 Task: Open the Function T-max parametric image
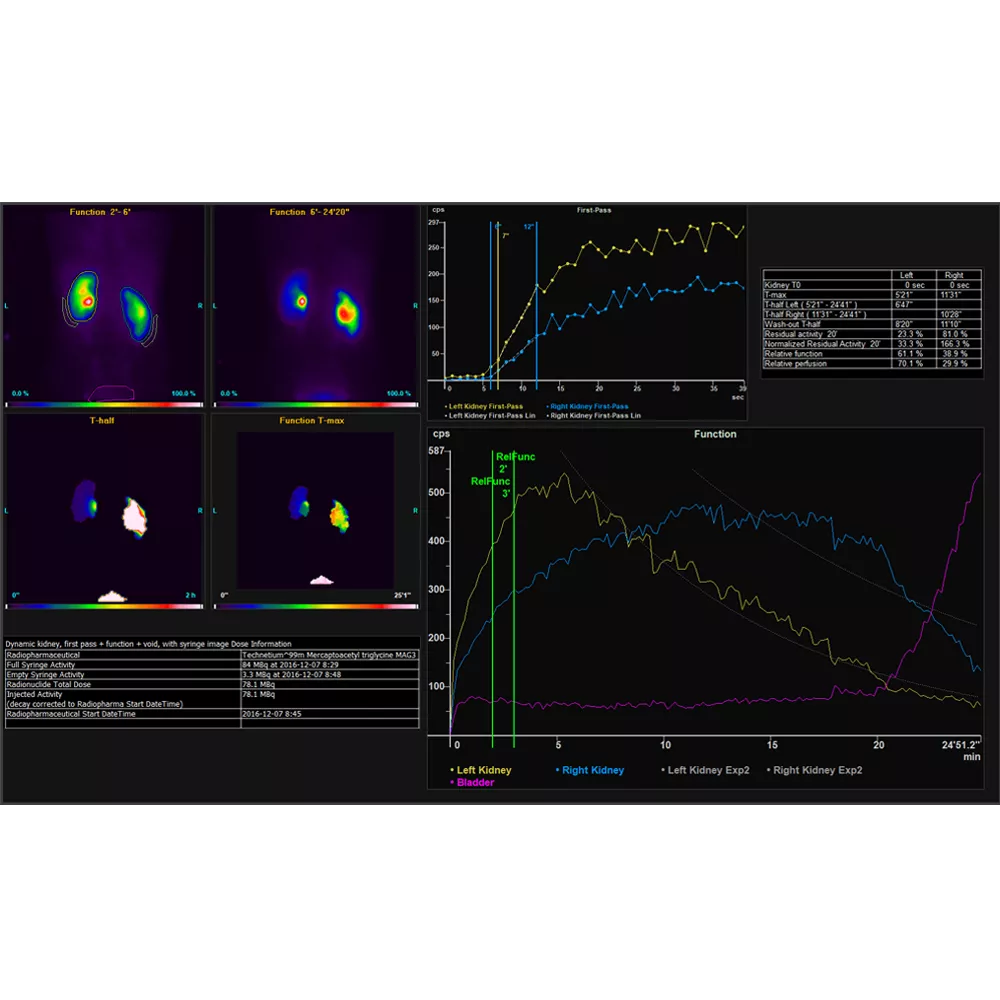[x=316, y=510]
